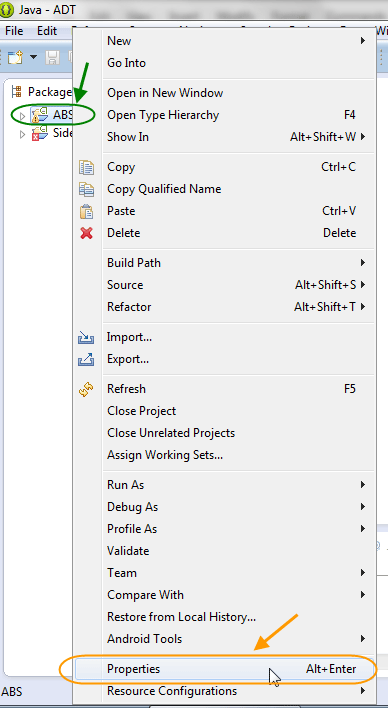Open the File menu
Viewport: 388px width, 708px height.
(x=14, y=31)
